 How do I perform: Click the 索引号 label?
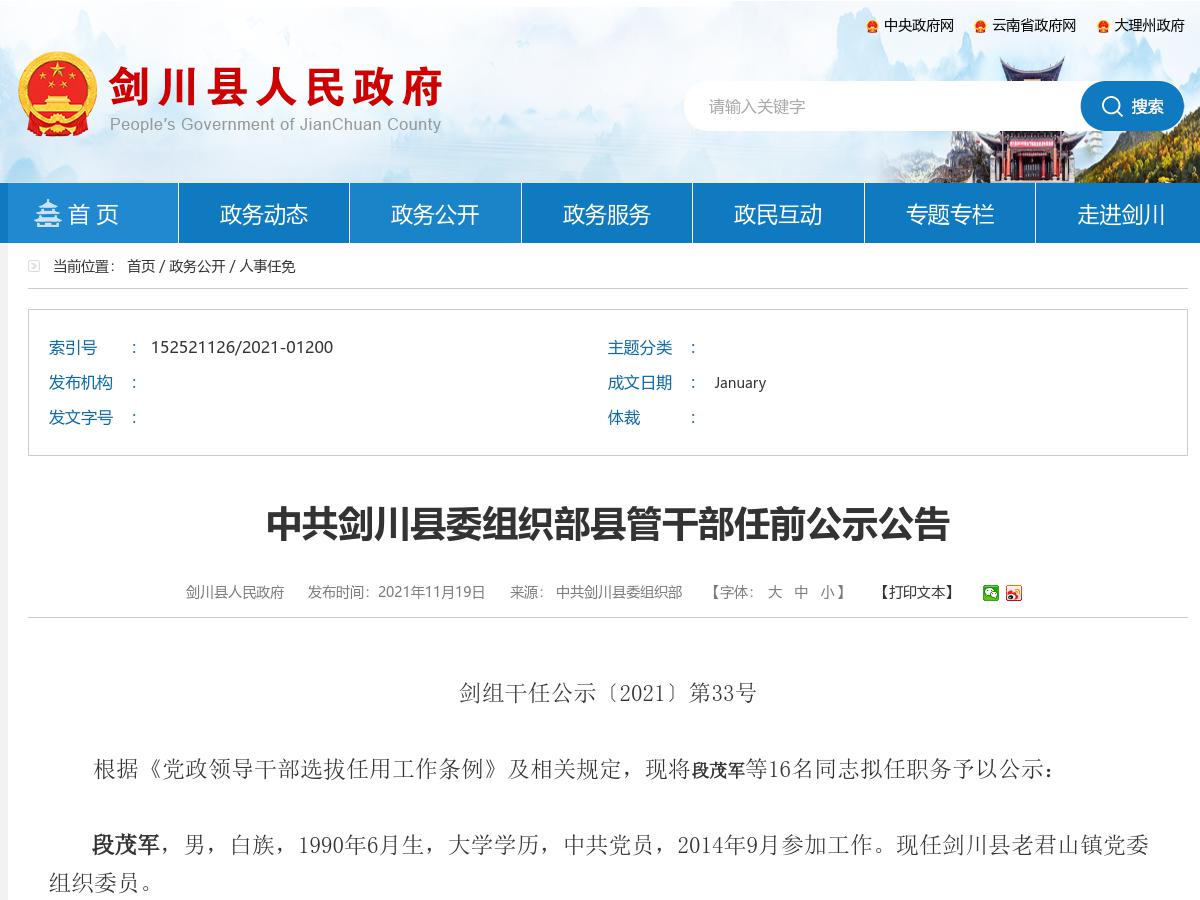[x=73, y=347]
